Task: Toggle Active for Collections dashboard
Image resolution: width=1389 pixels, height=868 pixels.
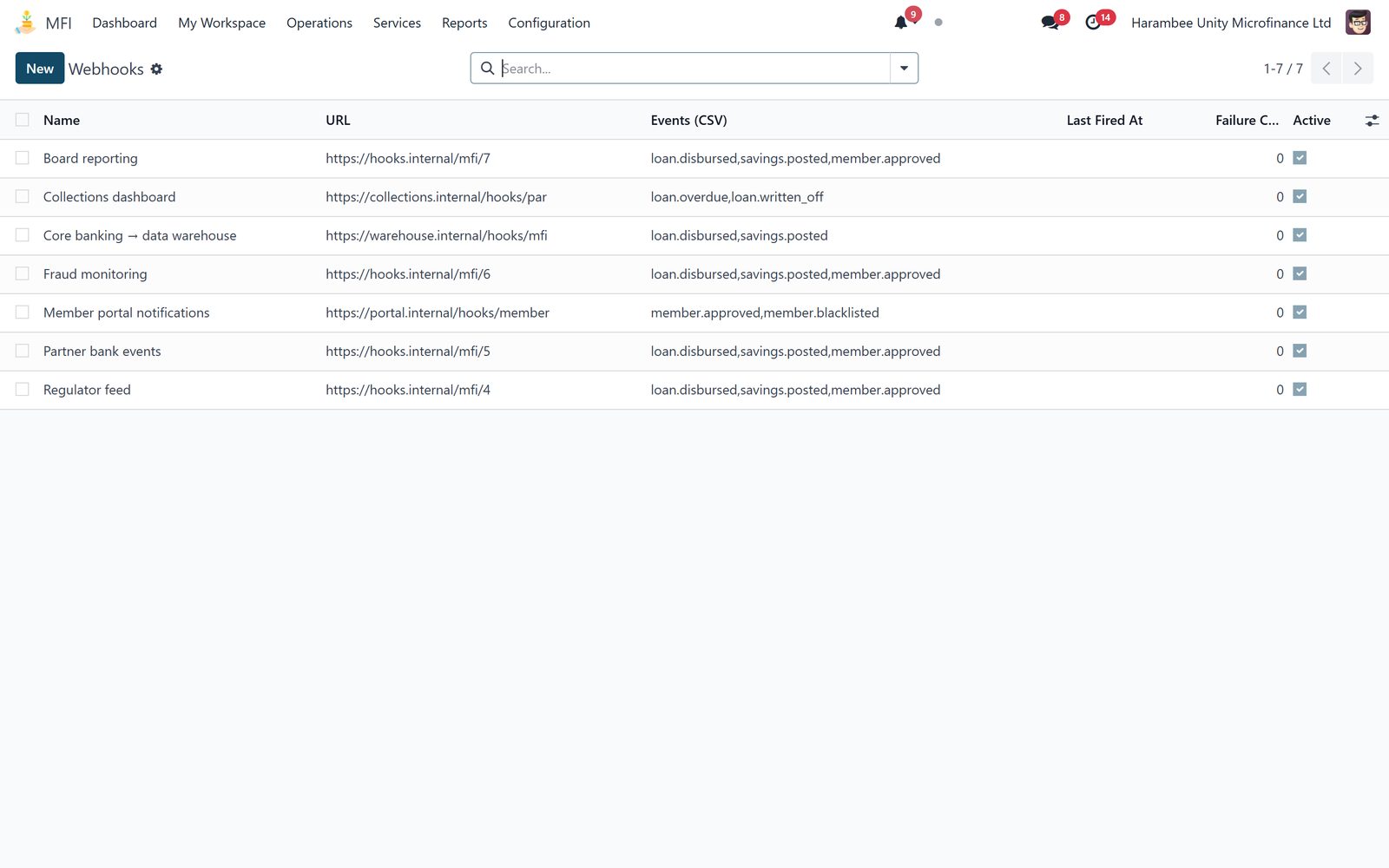Action: point(1300,197)
